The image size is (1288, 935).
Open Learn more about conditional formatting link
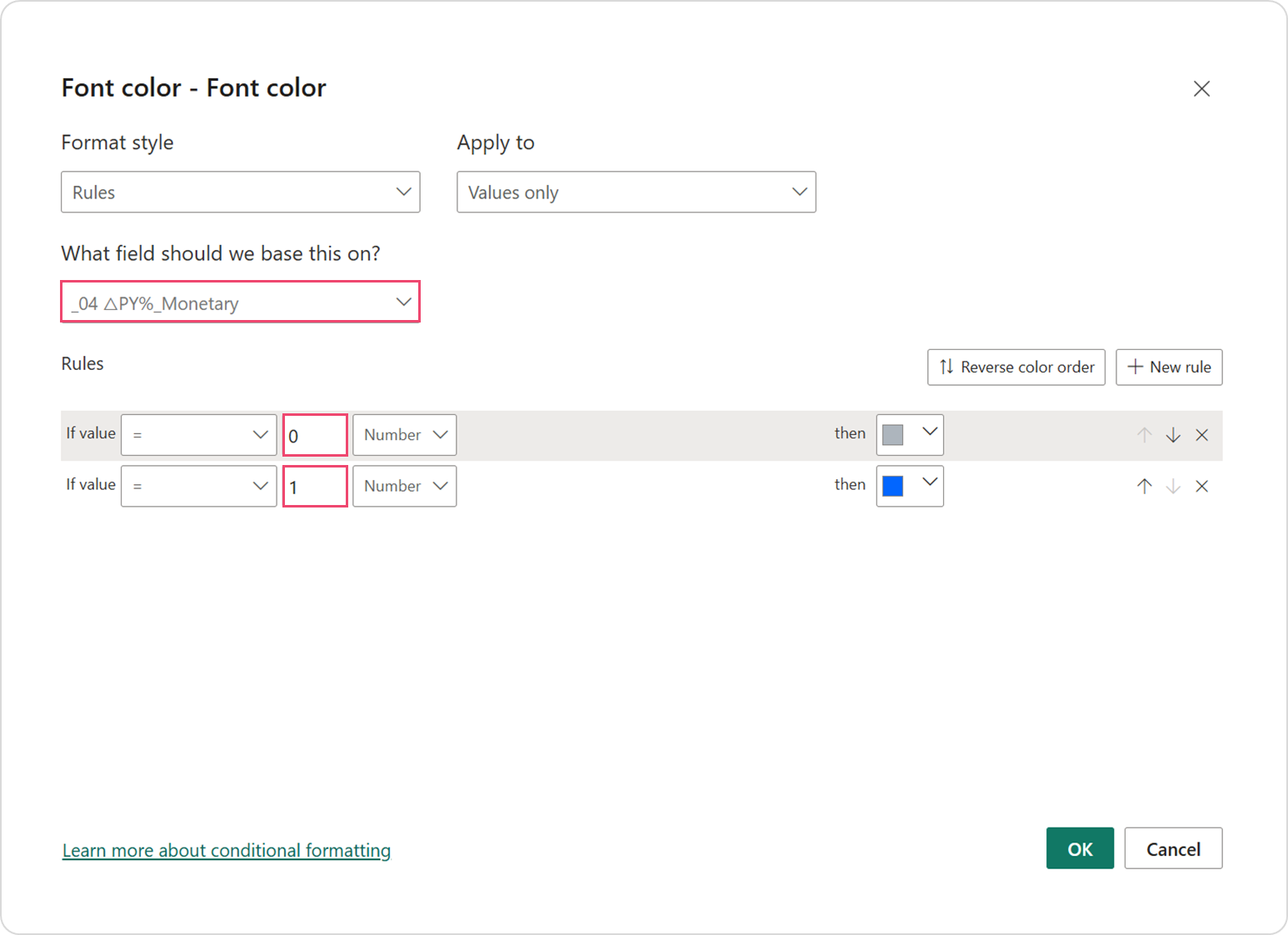[227, 850]
